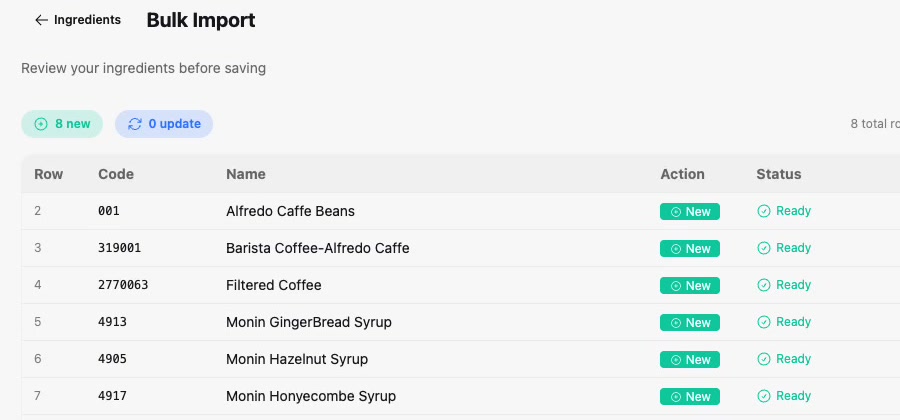Click the plus icon in Monin Hazelnut Syrup New badge
Image resolution: width=900 pixels, height=420 pixels.
676,360
